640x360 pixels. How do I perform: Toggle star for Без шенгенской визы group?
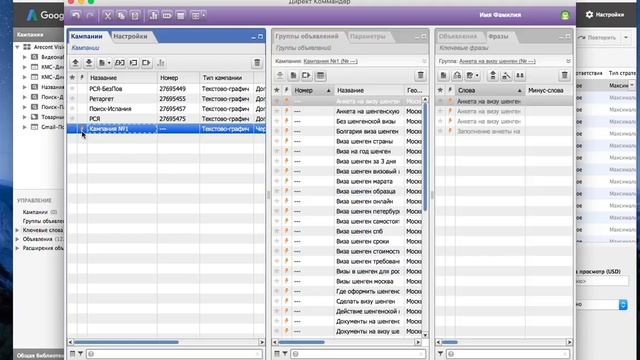[277, 121]
